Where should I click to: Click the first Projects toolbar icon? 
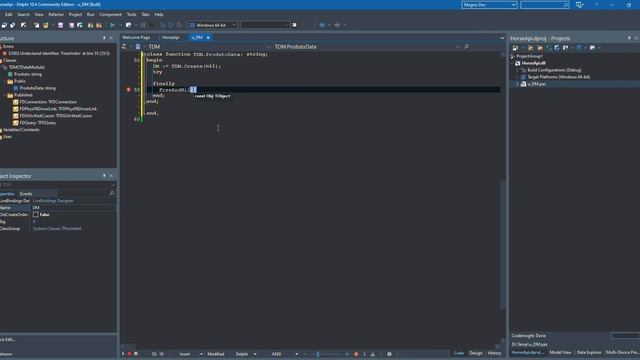point(515,48)
